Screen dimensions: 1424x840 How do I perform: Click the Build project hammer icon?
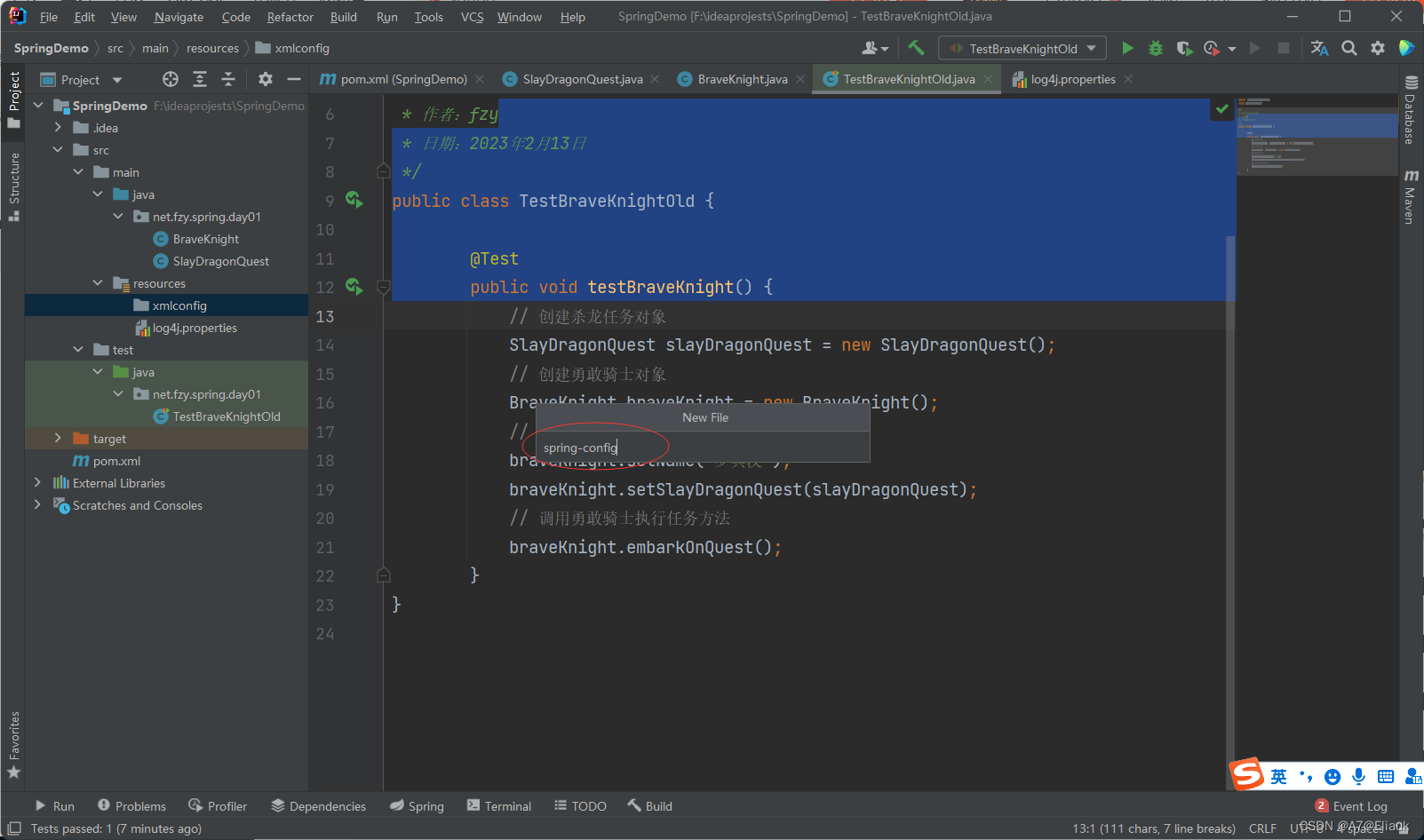click(x=916, y=48)
